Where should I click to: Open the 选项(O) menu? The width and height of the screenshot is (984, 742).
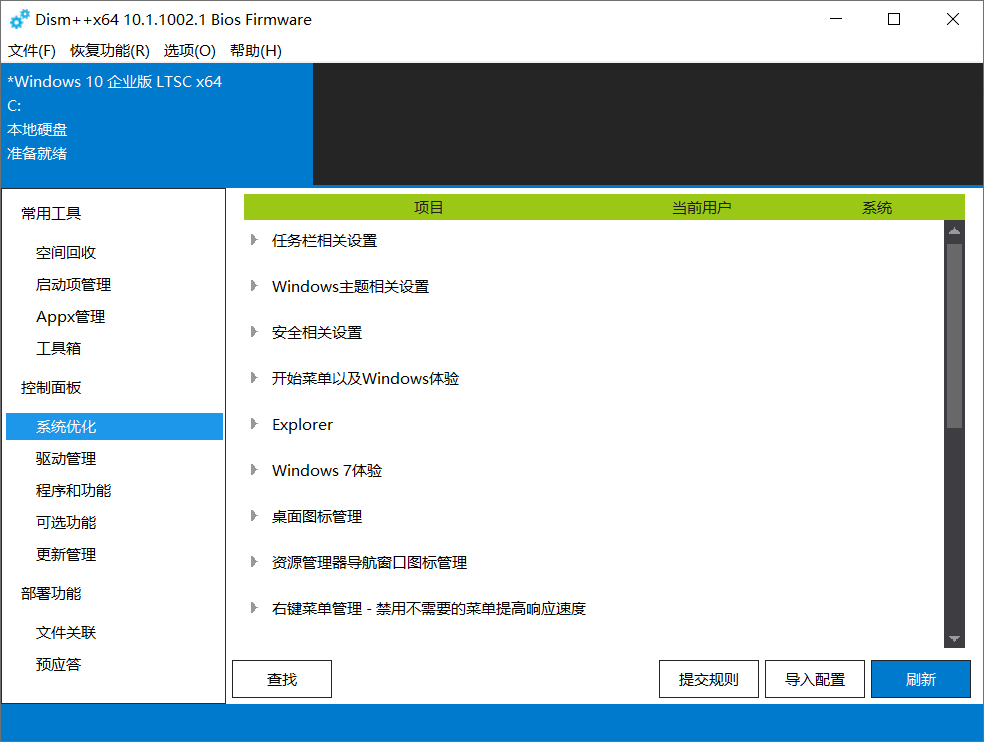[x=190, y=51]
